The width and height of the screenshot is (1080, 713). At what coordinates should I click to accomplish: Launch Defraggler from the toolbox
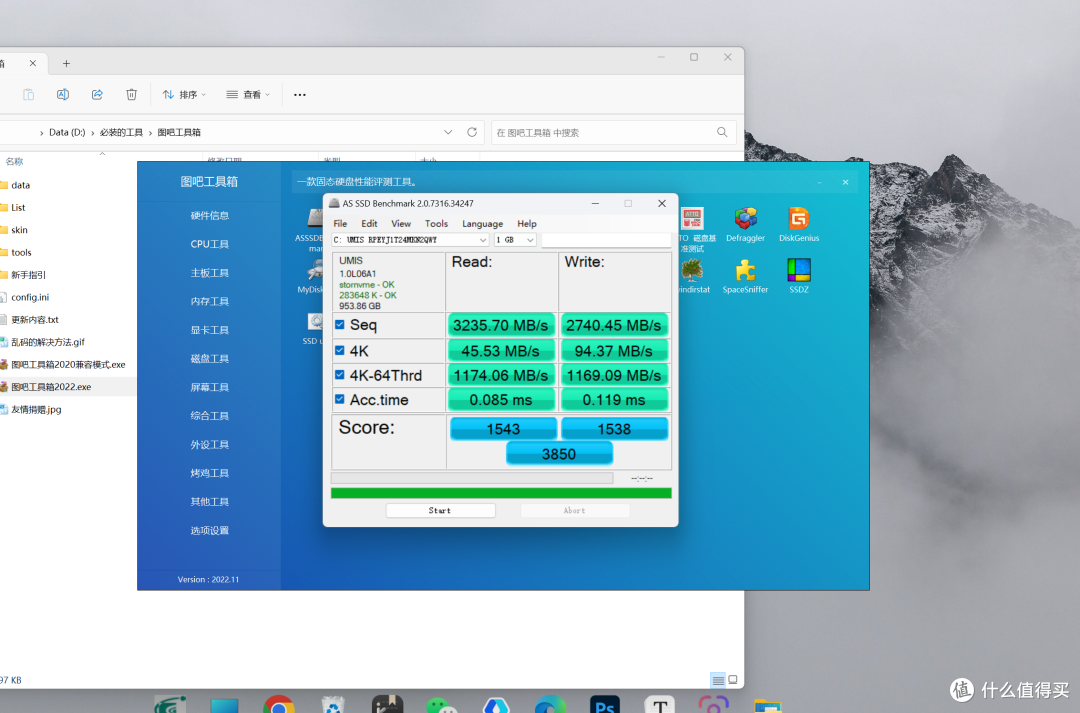tap(745, 219)
